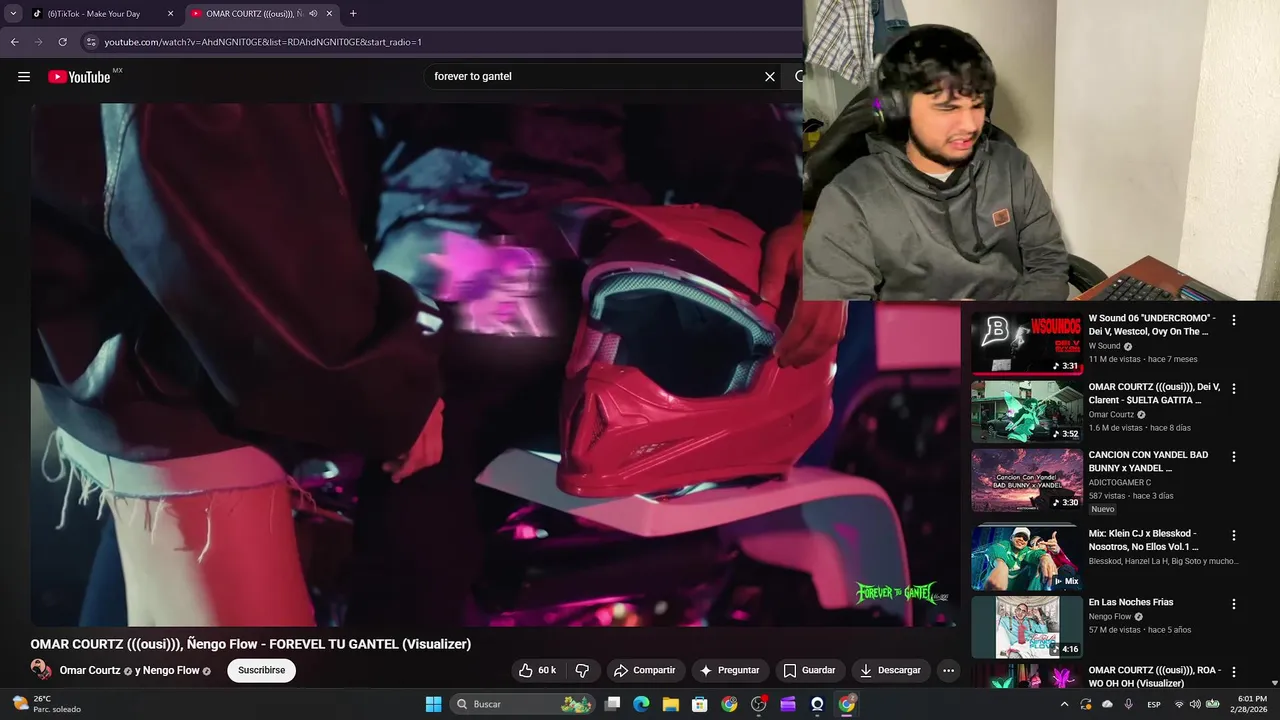This screenshot has width=1280, height=720.
Task: Go to the YouTube home logo
Action: tap(79, 76)
